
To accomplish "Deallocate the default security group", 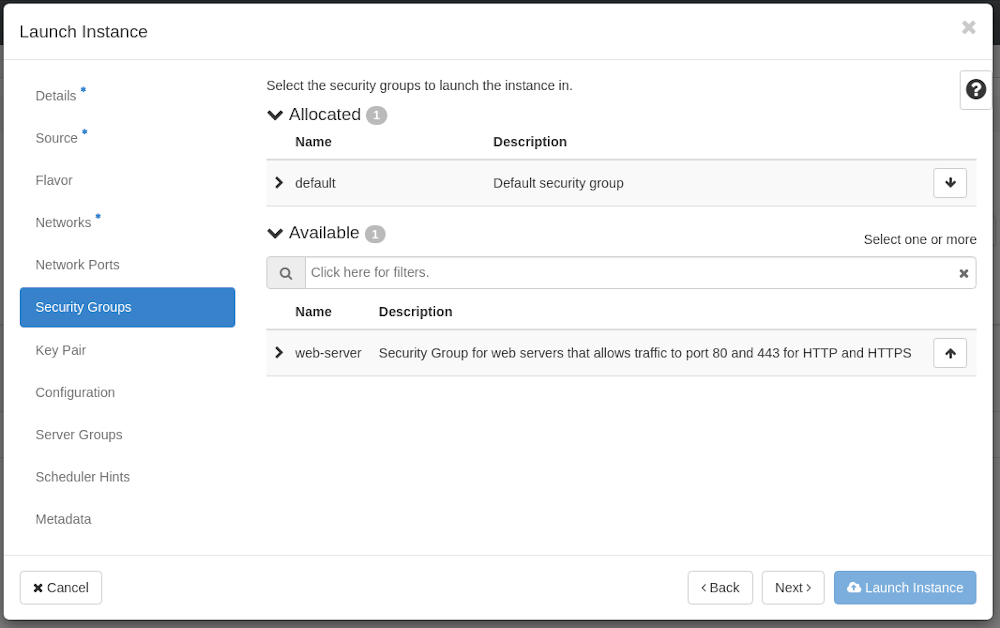I will (x=950, y=183).
